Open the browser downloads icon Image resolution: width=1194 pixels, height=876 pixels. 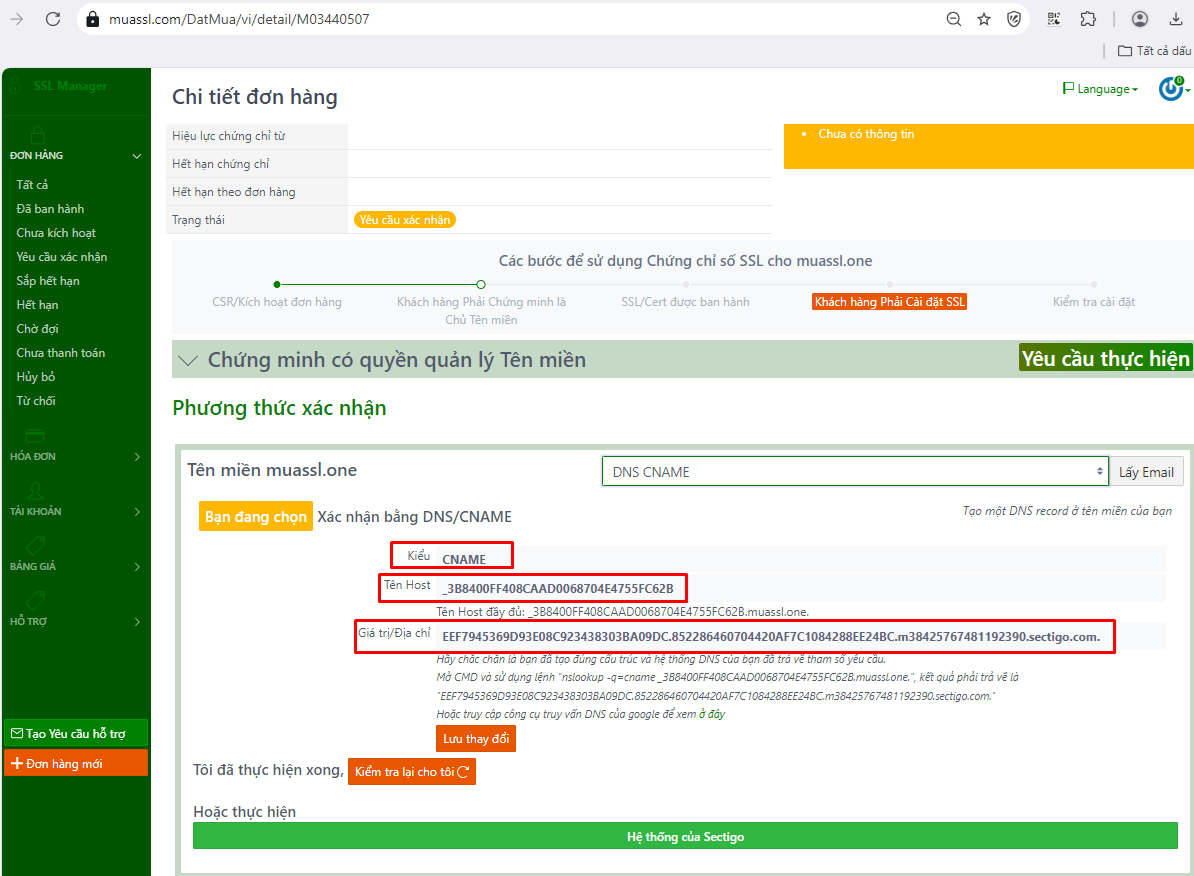(1174, 19)
